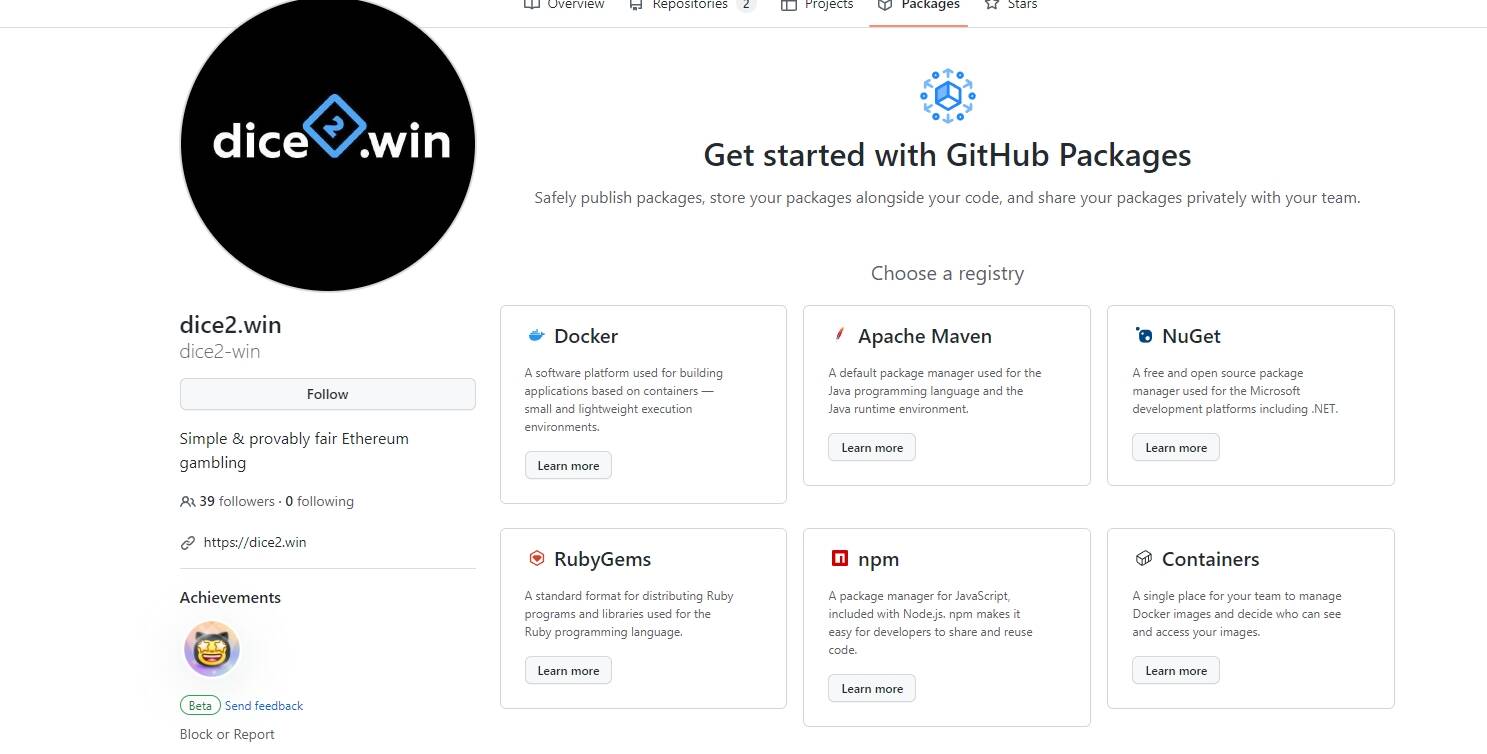Click the followers people icon
The width and height of the screenshot is (1487, 754).
tap(187, 502)
